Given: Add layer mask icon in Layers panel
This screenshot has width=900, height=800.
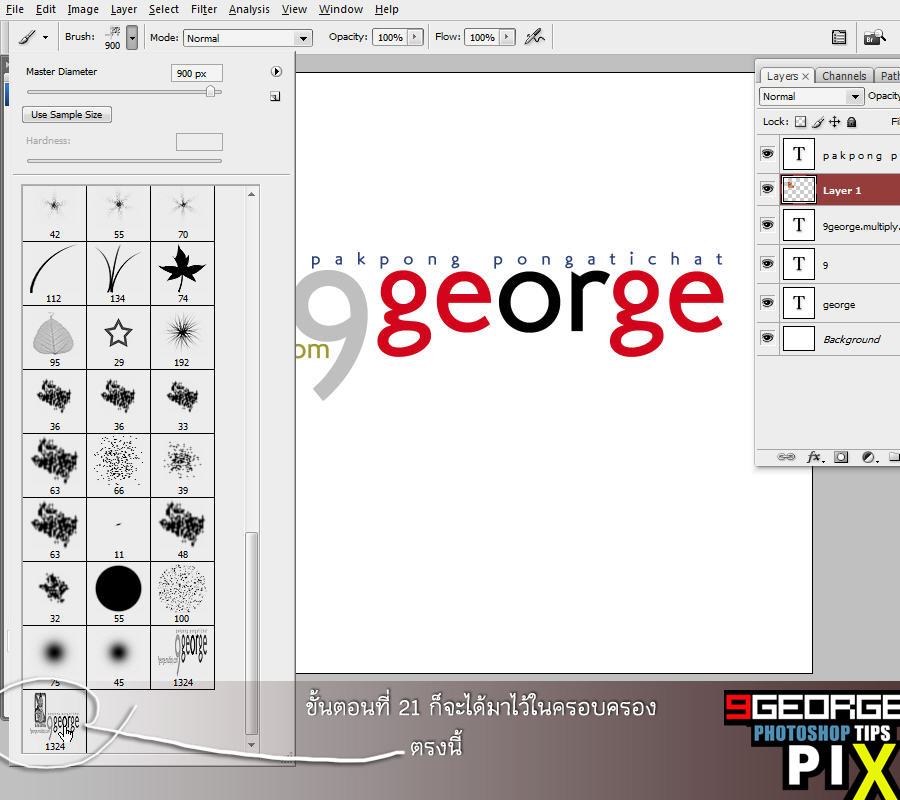Looking at the screenshot, I should coord(841,457).
